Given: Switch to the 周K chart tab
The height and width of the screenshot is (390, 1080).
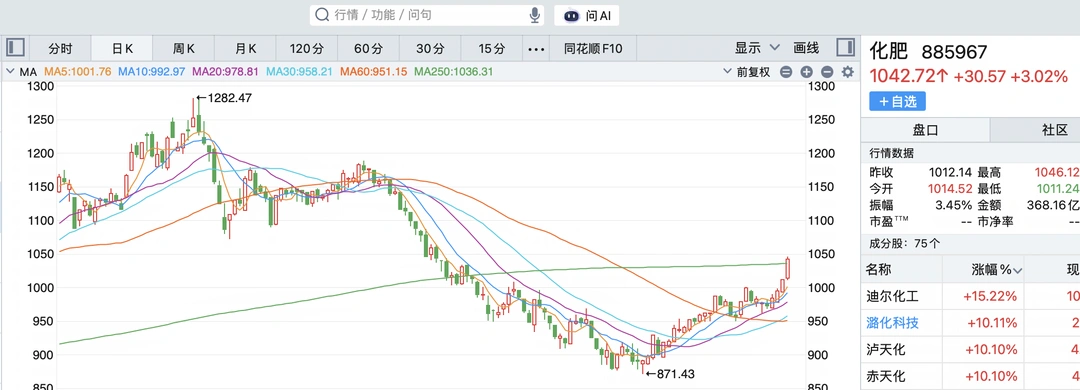Looking at the screenshot, I should (x=184, y=49).
